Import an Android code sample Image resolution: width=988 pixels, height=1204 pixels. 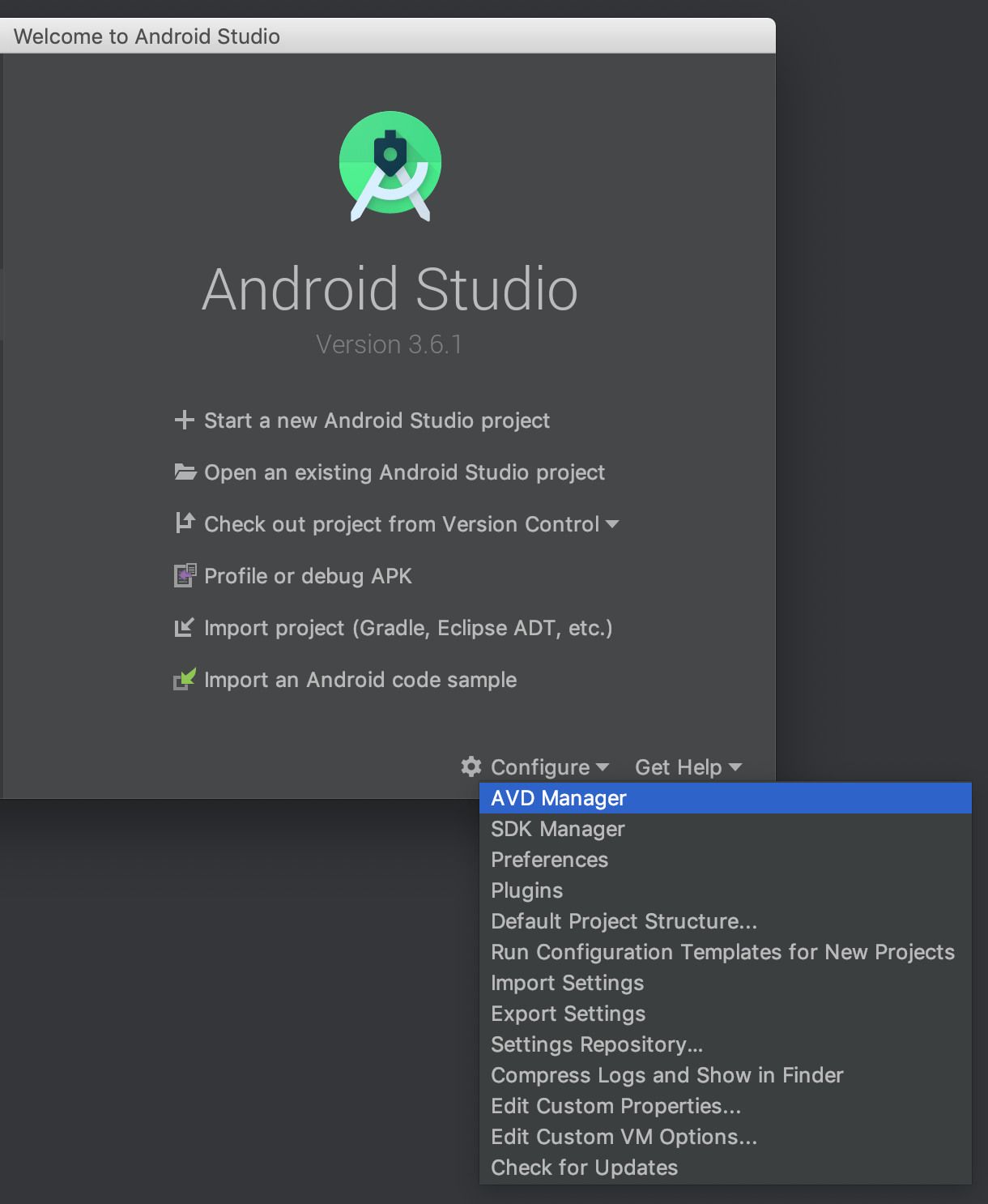(x=360, y=680)
